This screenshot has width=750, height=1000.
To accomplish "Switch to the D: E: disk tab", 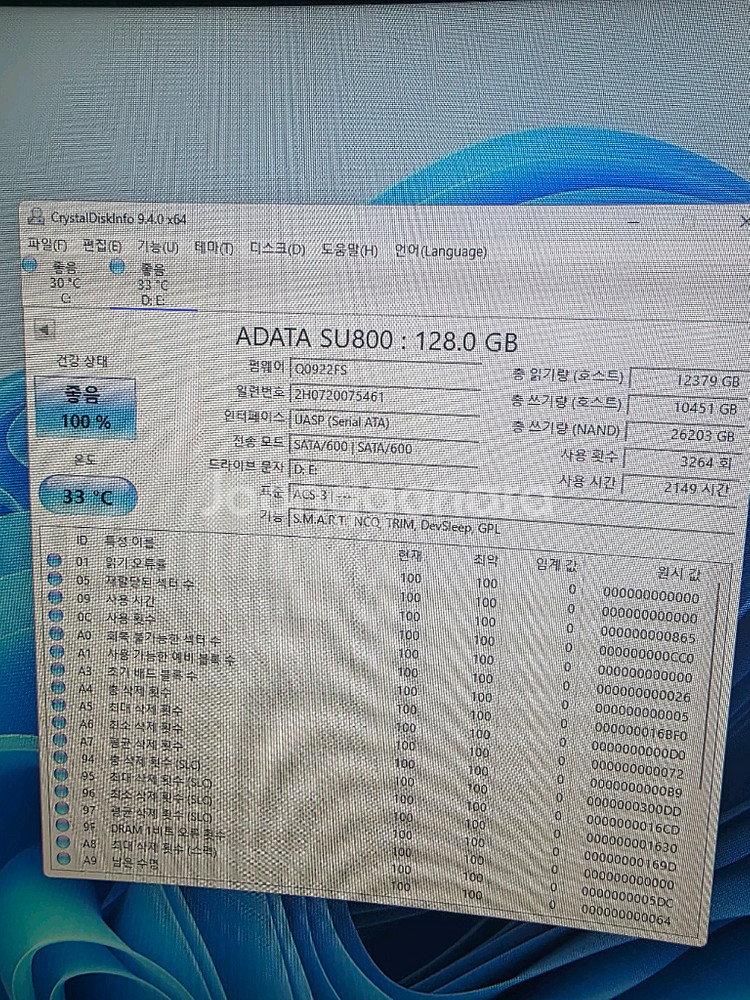I will pyautogui.click(x=153, y=284).
